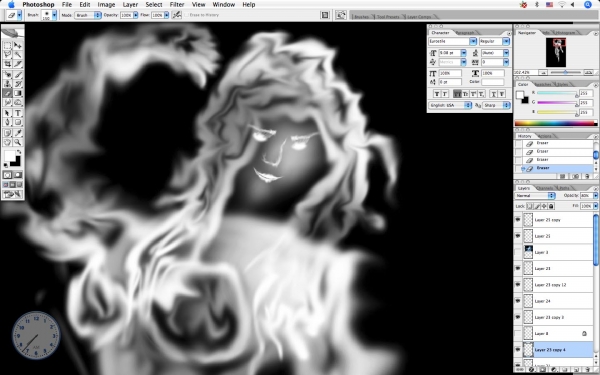
Task: Select the Magic Wand tool
Action: point(18,55)
